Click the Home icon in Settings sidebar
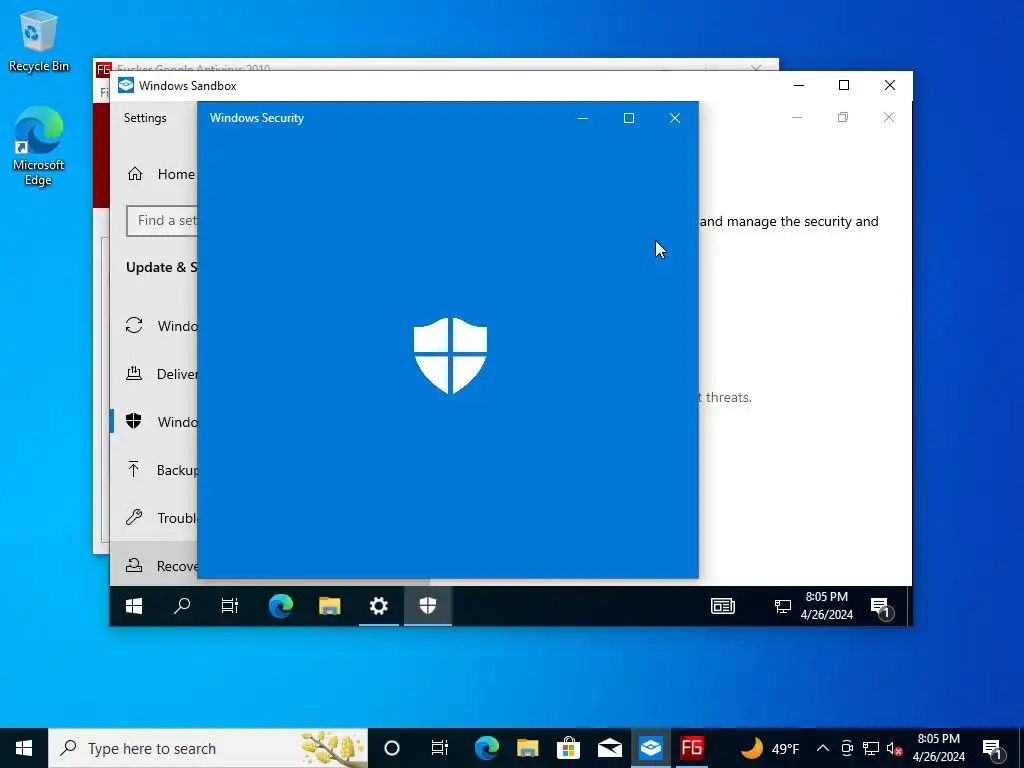The image size is (1024, 768). coord(135,174)
